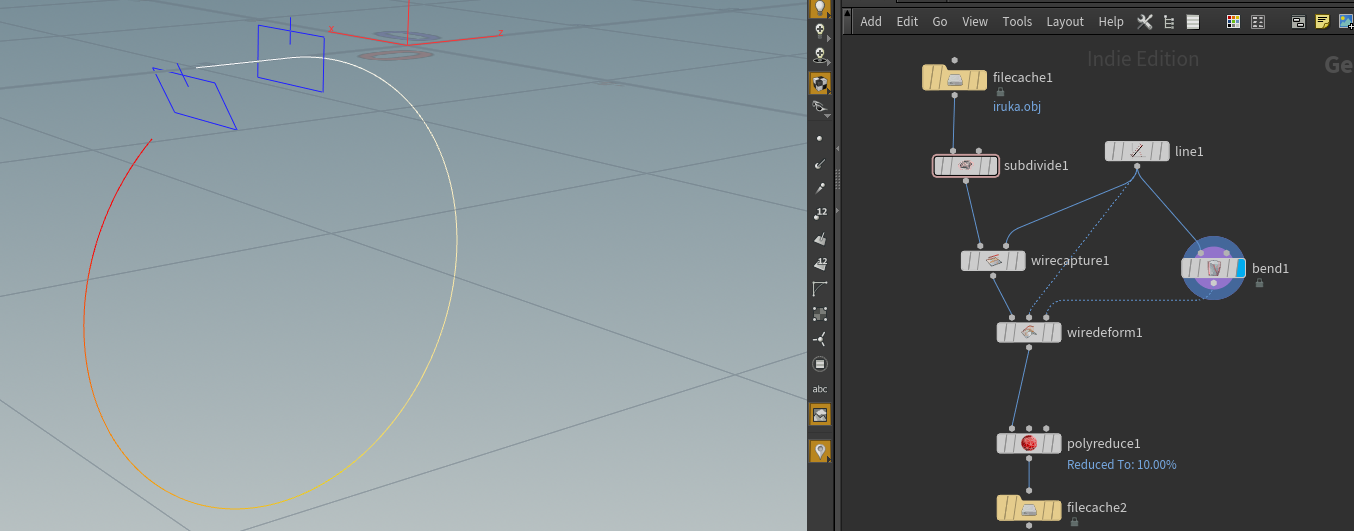Add a background image icon

pyautogui.click(x=1345, y=21)
